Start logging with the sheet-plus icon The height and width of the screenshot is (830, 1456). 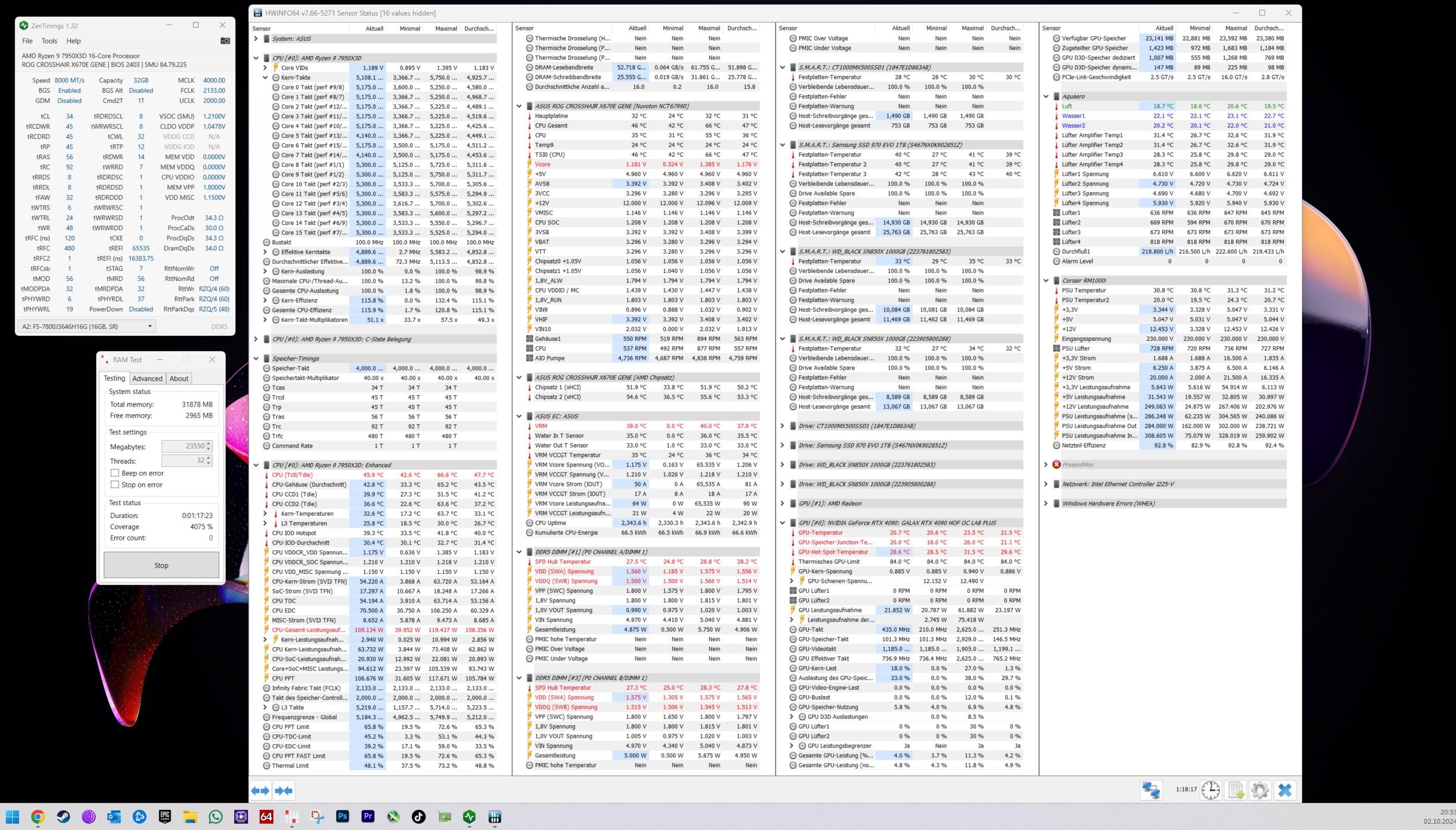click(x=1235, y=790)
